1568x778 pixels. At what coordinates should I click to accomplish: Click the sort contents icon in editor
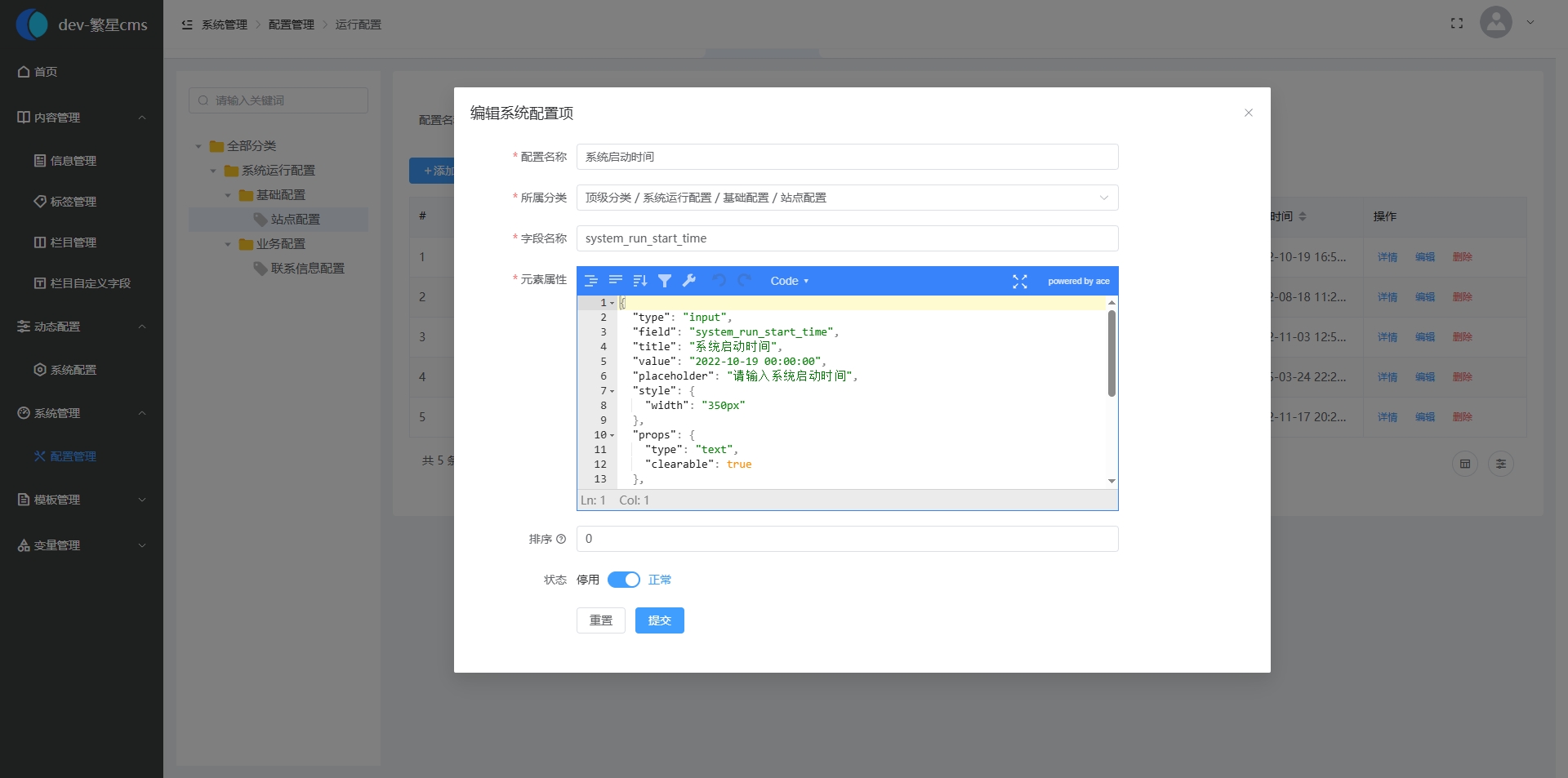pyautogui.click(x=640, y=281)
